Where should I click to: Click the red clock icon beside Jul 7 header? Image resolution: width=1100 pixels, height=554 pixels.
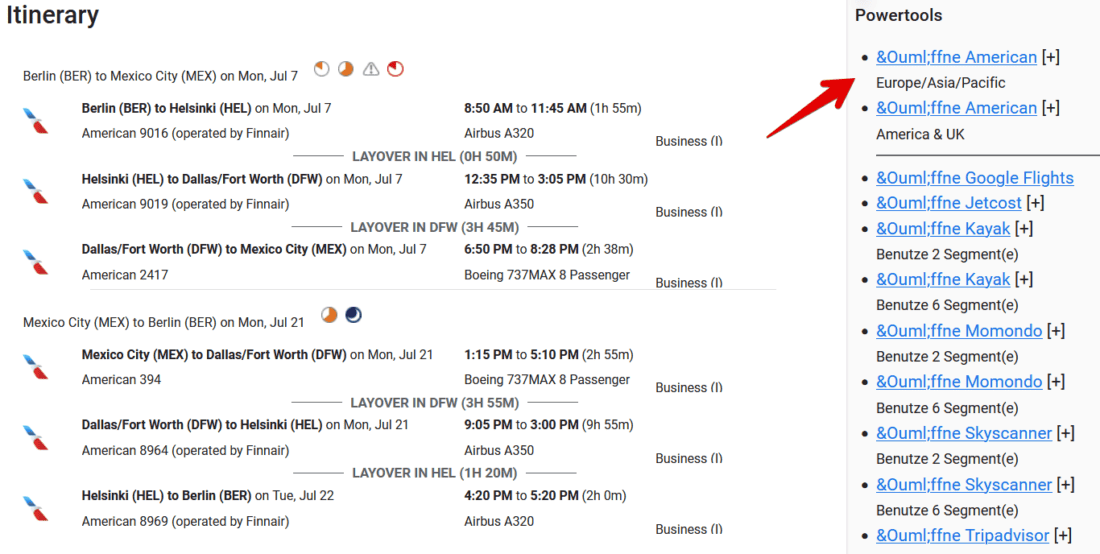396,69
